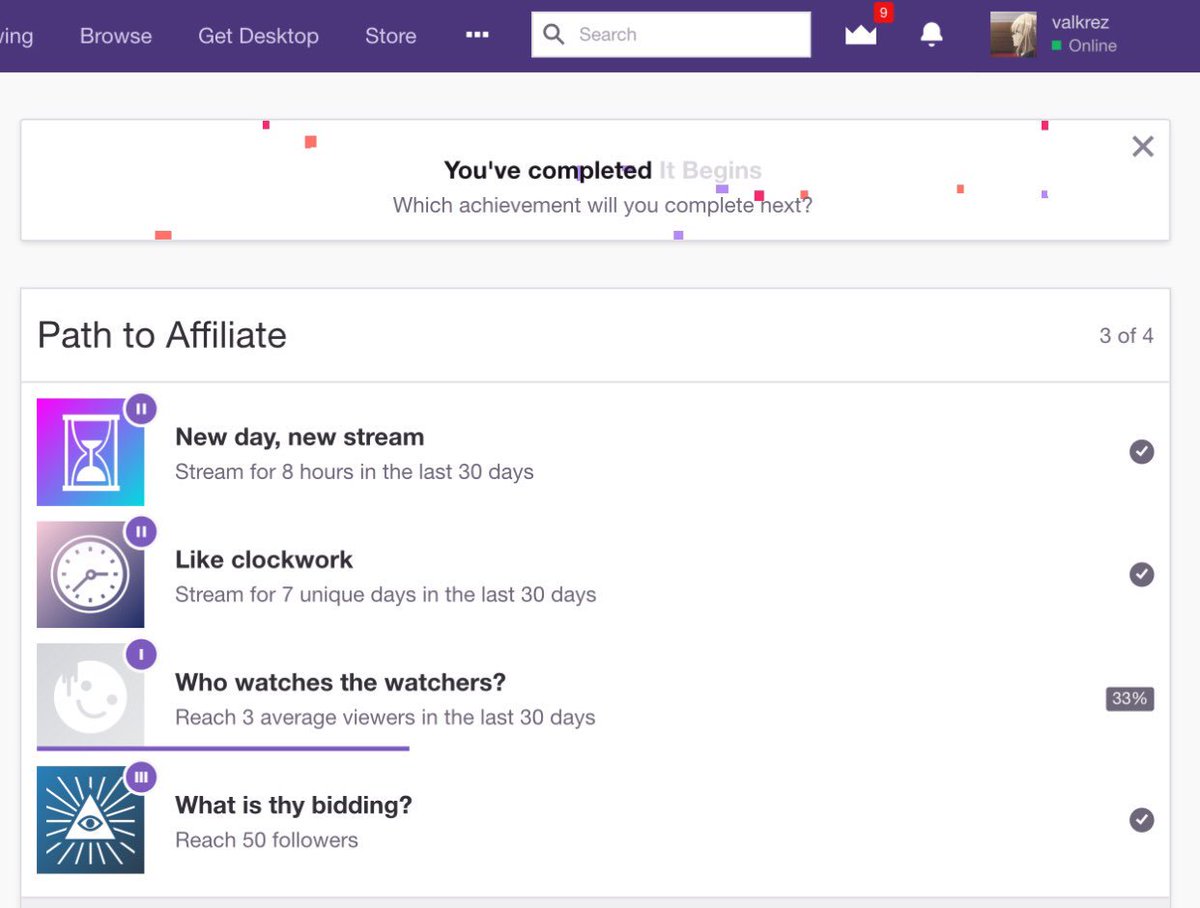
Task: Click the checkmark for What is thy bidding
Action: (x=1141, y=820)
